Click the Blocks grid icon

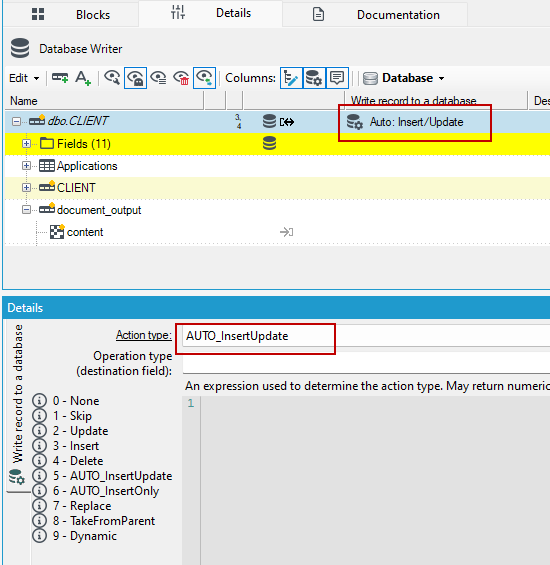coord(38,14)
